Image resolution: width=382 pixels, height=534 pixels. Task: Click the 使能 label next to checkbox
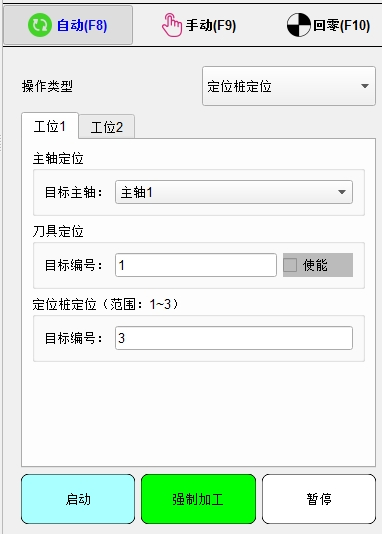pyautogui.click(x=315, y=265)
